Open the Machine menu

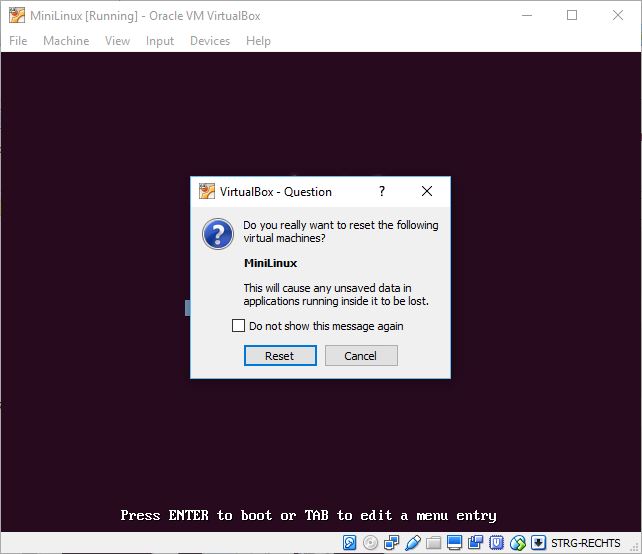click(x=66, y=41)
